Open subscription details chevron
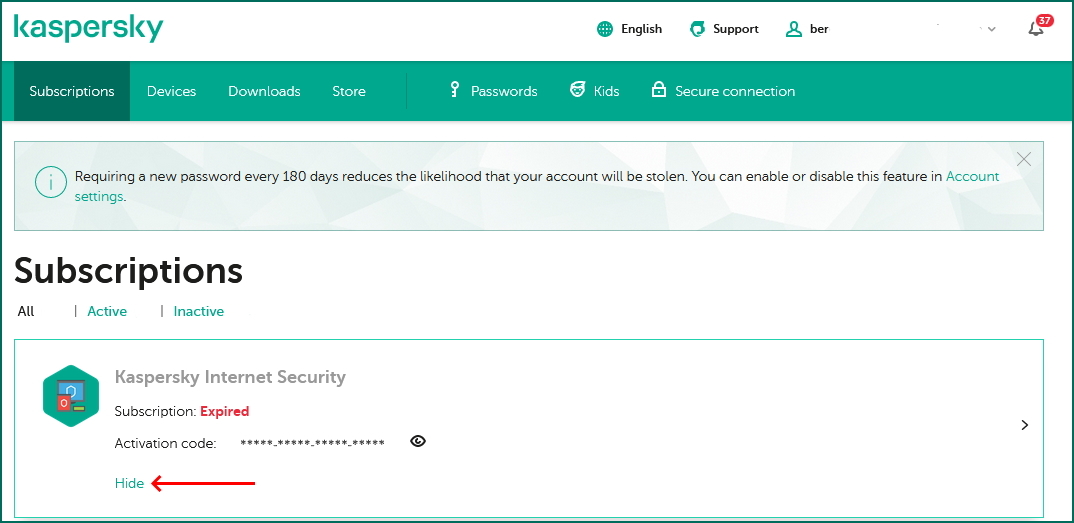The image size is (1074, 523). (1024, 425)
